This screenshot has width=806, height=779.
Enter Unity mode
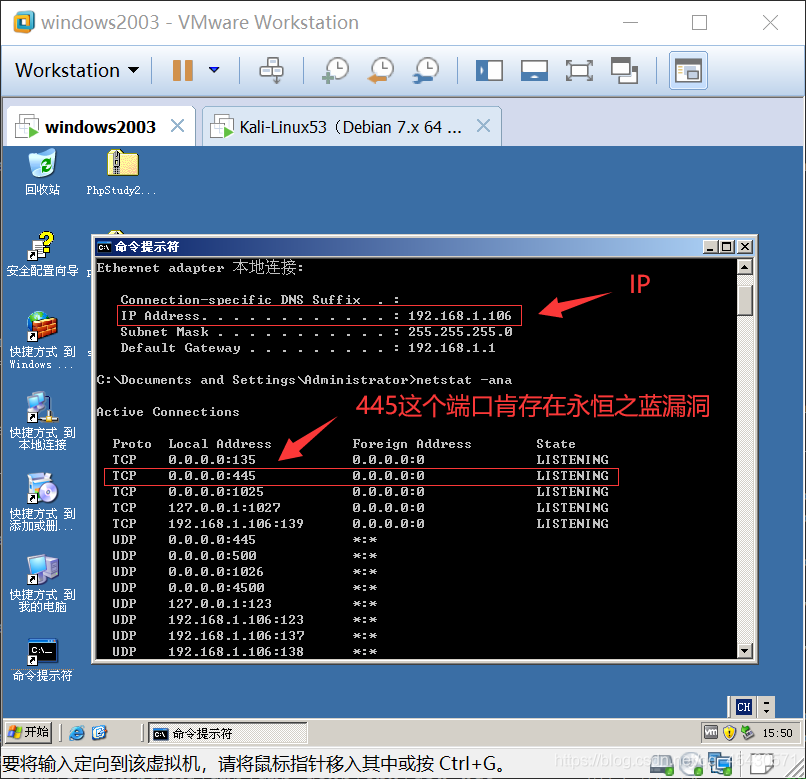pos(625,70)
